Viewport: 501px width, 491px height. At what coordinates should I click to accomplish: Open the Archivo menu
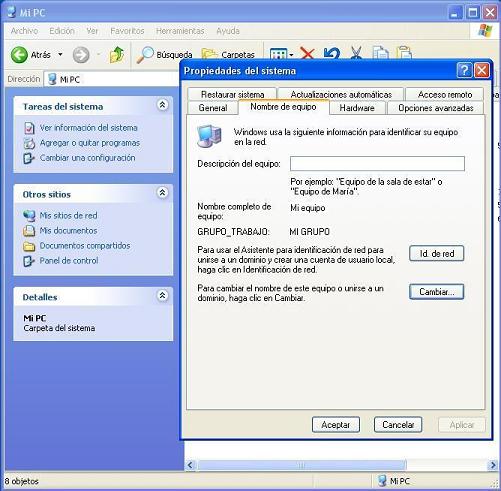coord(24,31)
